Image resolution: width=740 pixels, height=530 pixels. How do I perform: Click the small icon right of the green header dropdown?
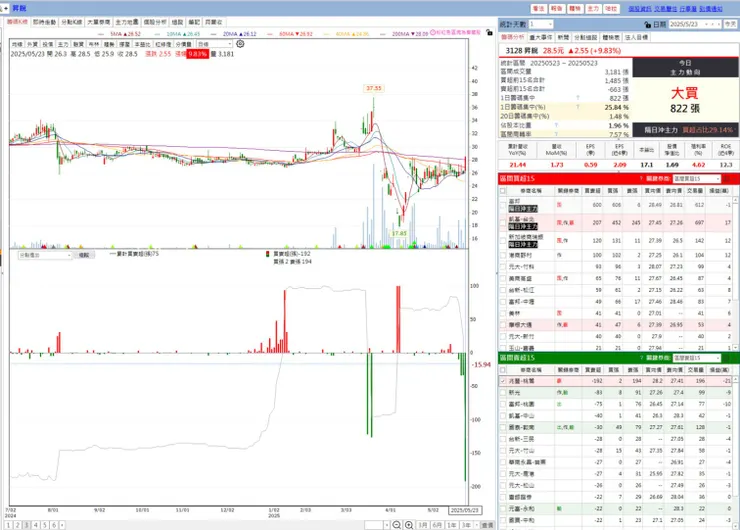tap(727, 358)
